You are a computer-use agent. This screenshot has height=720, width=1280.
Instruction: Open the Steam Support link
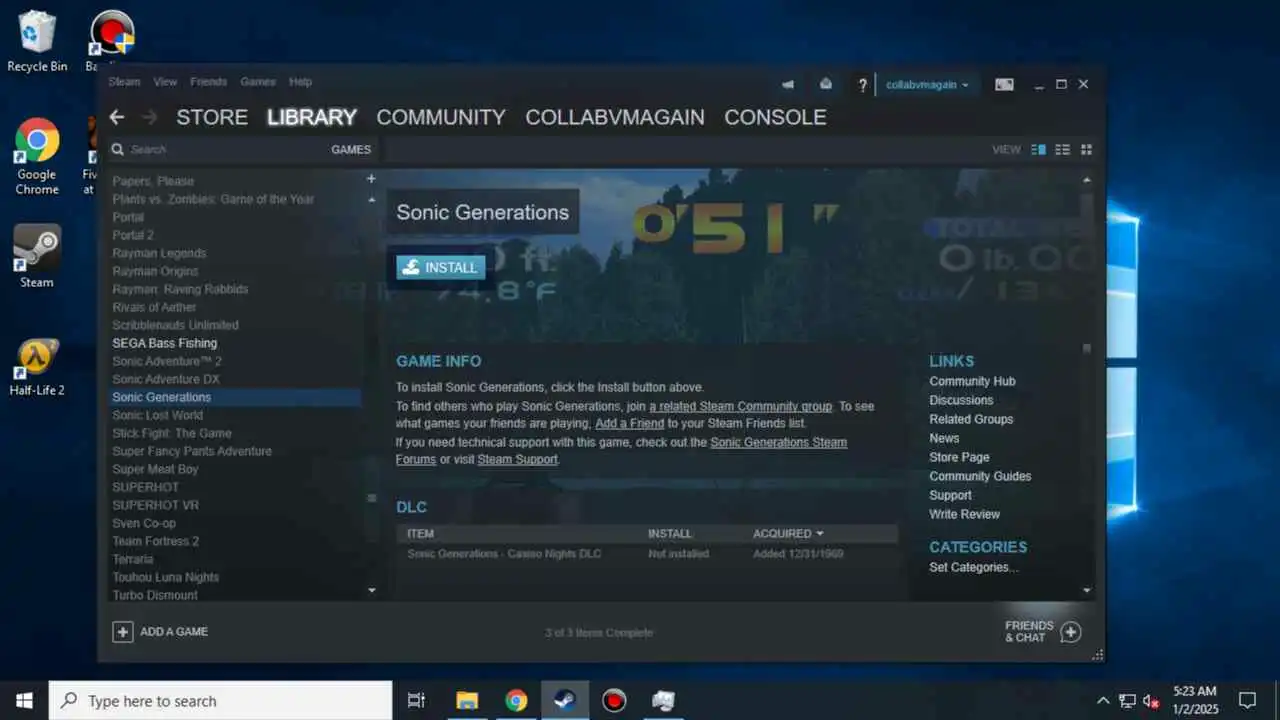pyautogui.click(x=517, y=460)
